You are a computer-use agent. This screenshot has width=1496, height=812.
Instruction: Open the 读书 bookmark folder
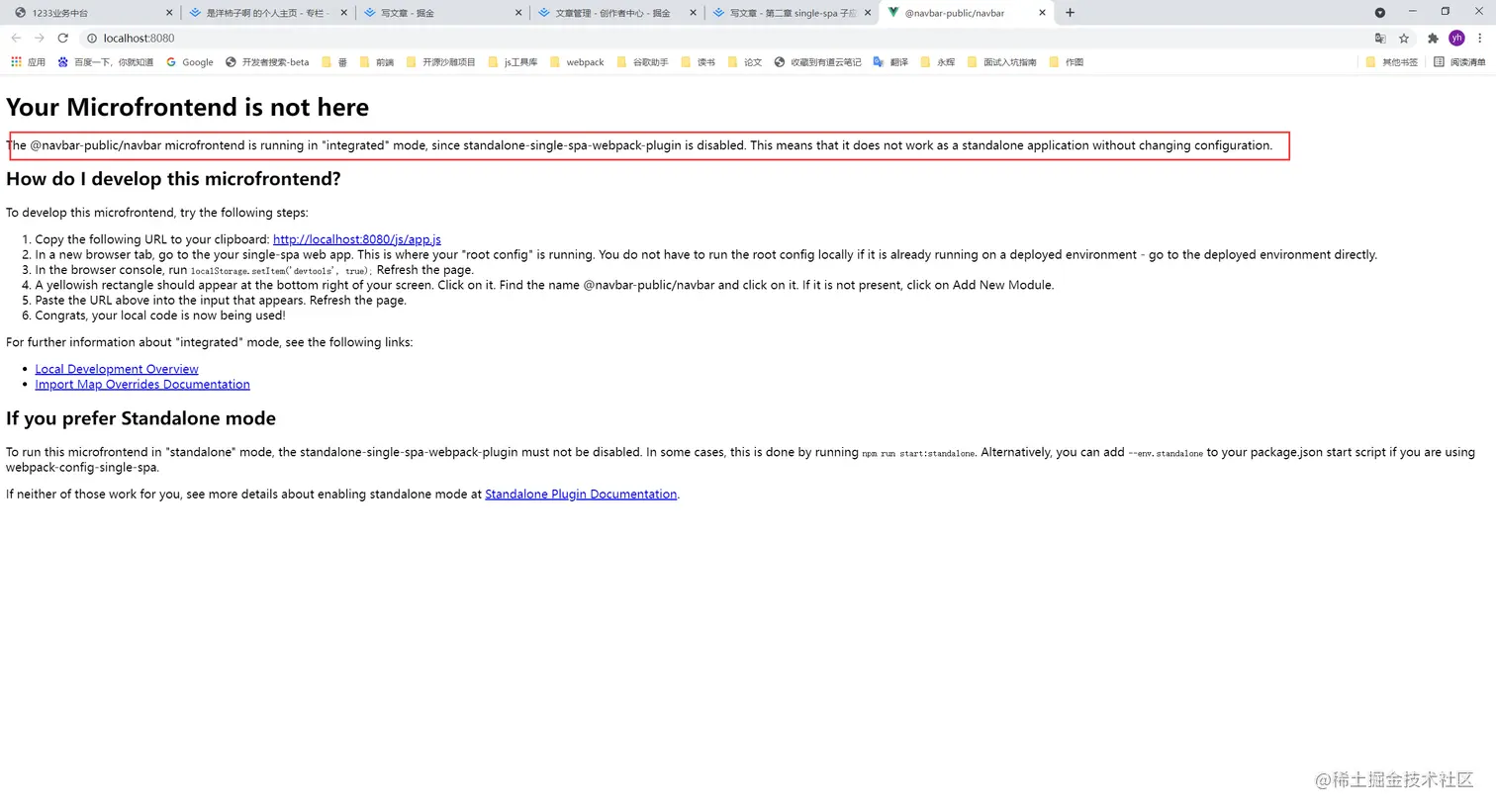(698, 61)
